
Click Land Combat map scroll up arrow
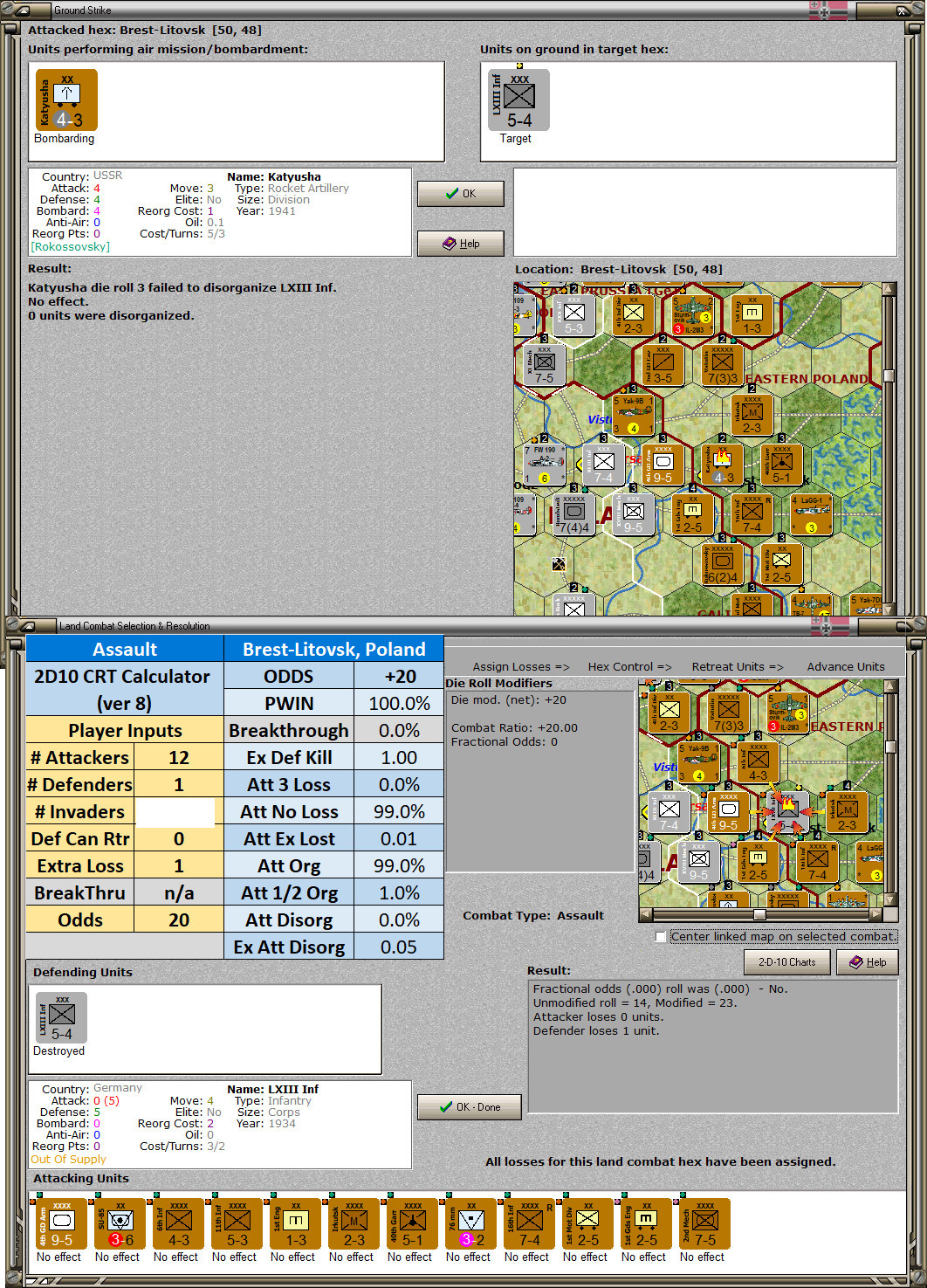[x=890, y=686]
